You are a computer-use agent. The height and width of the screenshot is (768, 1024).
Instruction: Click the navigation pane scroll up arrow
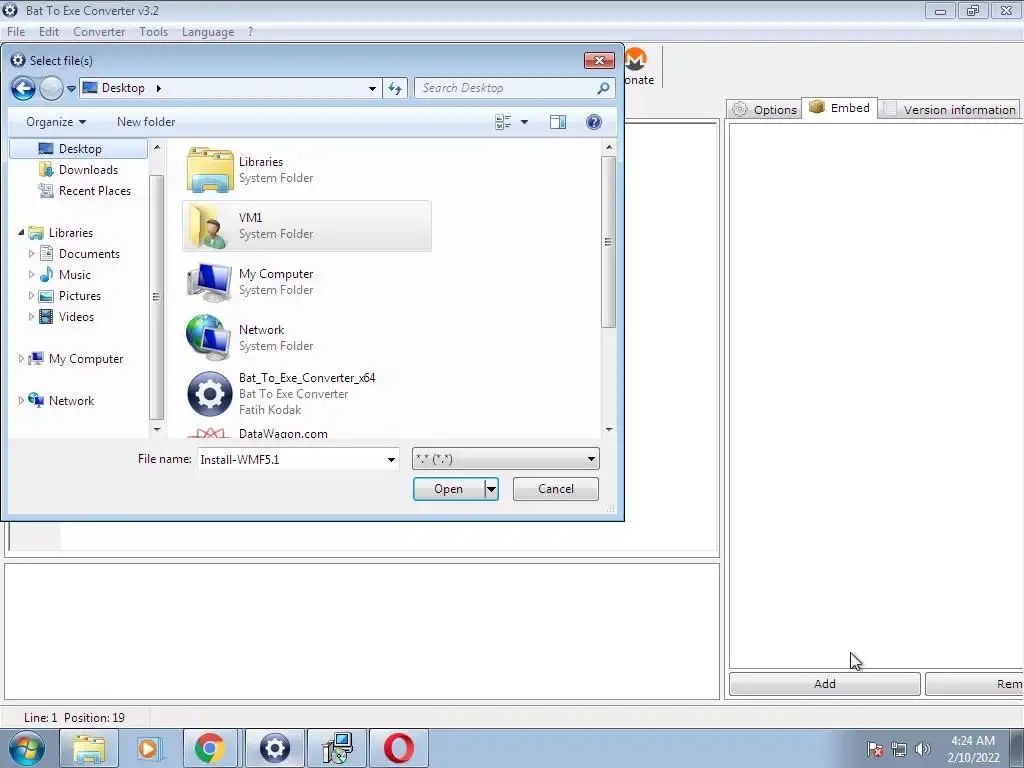(x=157, y=148)
